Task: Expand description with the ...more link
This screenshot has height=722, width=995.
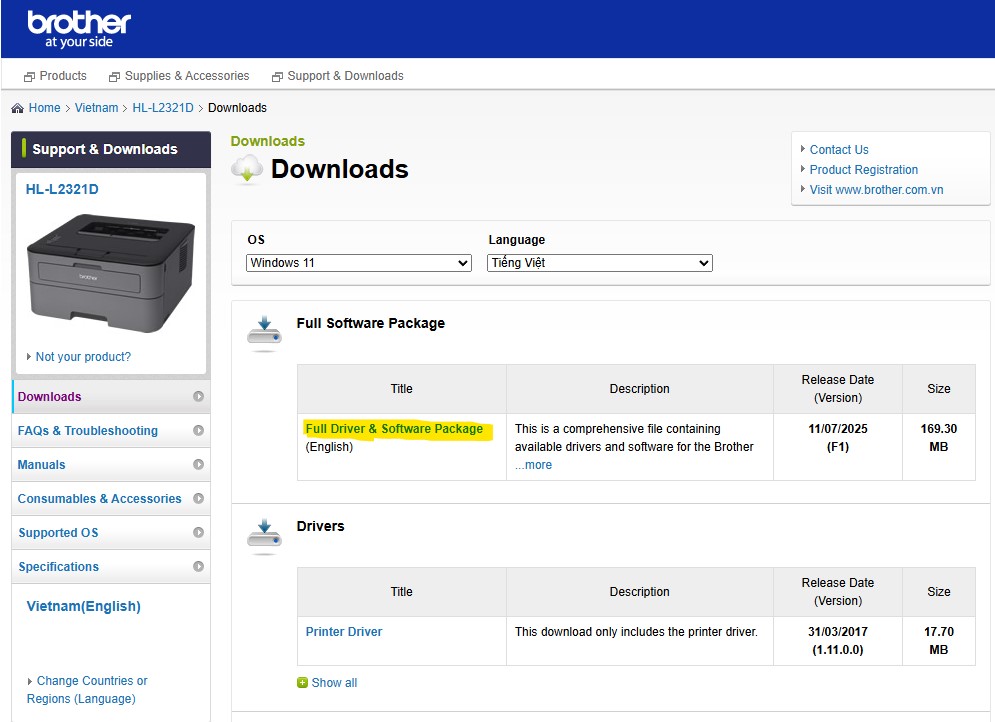Action: coord(533,465)
